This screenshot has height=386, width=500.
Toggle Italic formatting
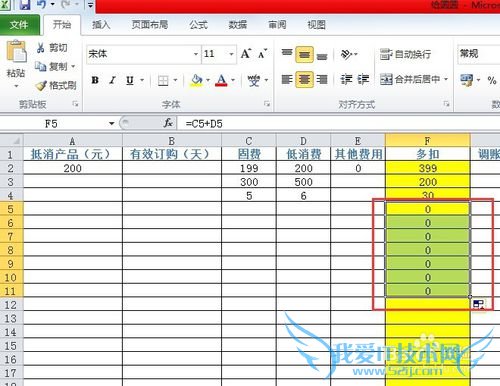pyautogui.click(x=113, y=80)
